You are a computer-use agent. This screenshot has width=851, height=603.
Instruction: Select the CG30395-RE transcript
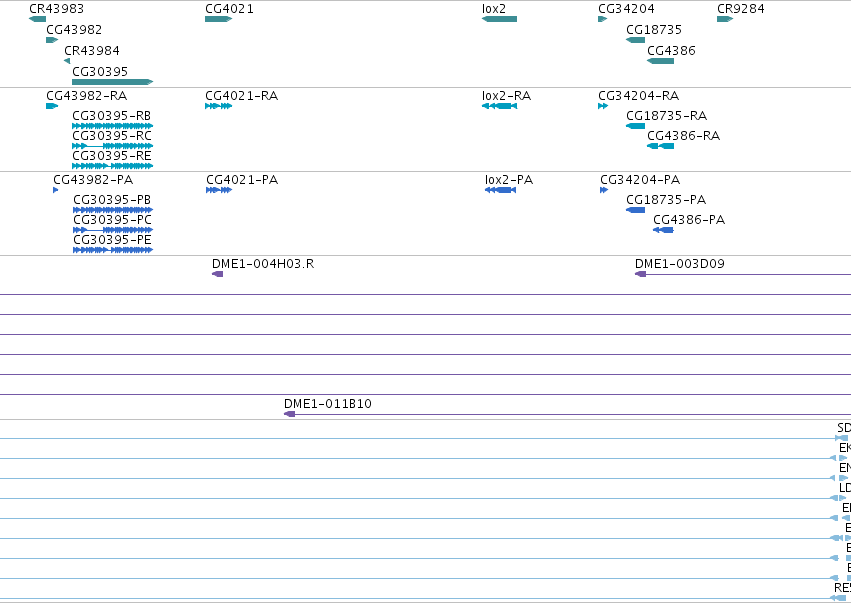113,166
